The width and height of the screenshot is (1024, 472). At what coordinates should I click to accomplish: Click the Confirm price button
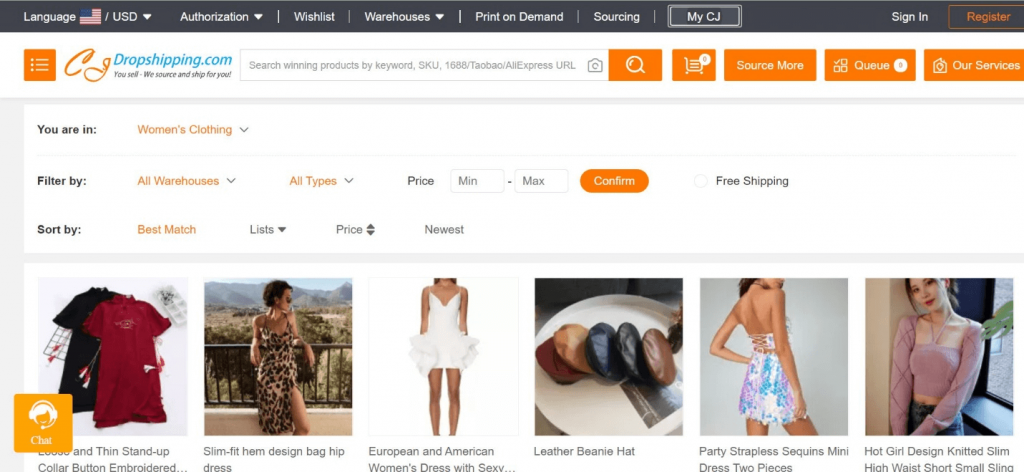pyautogui.click(x=614, y=181)
